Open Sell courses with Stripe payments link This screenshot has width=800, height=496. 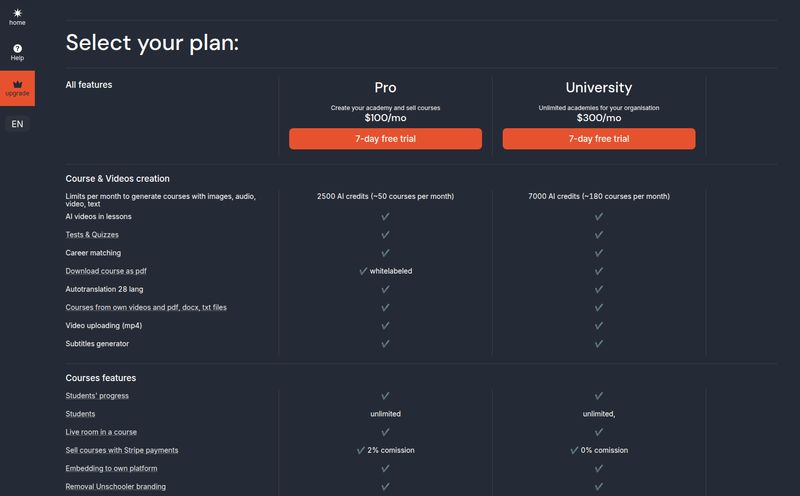click(122, 450)
